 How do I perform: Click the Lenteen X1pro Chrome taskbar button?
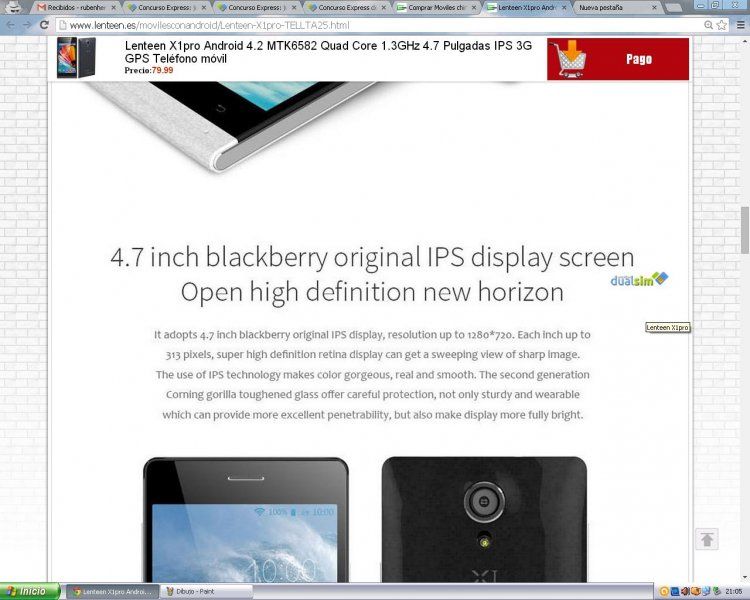coord(111,592)
